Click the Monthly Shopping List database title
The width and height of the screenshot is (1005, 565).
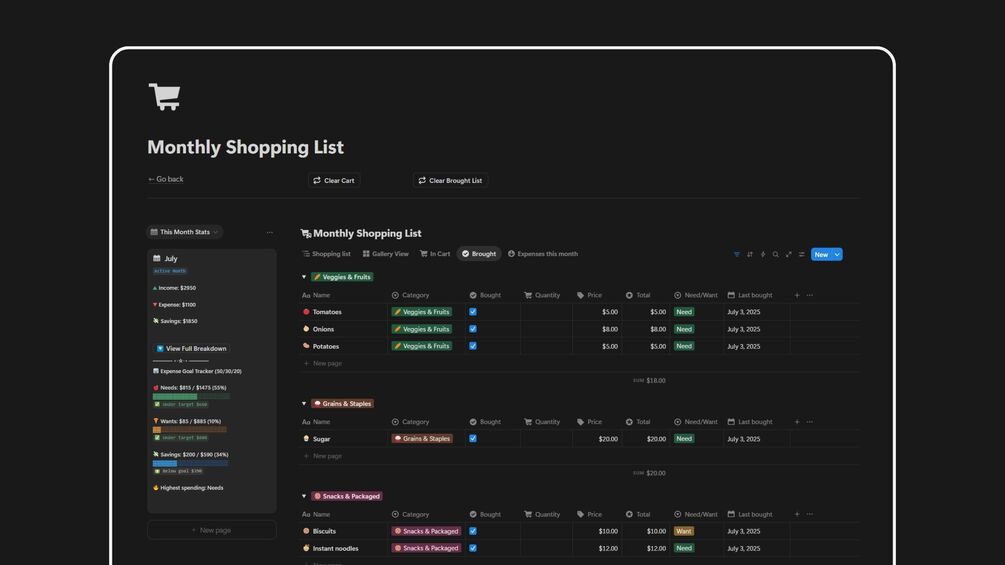pyautogui.click(x=367, y=233)
